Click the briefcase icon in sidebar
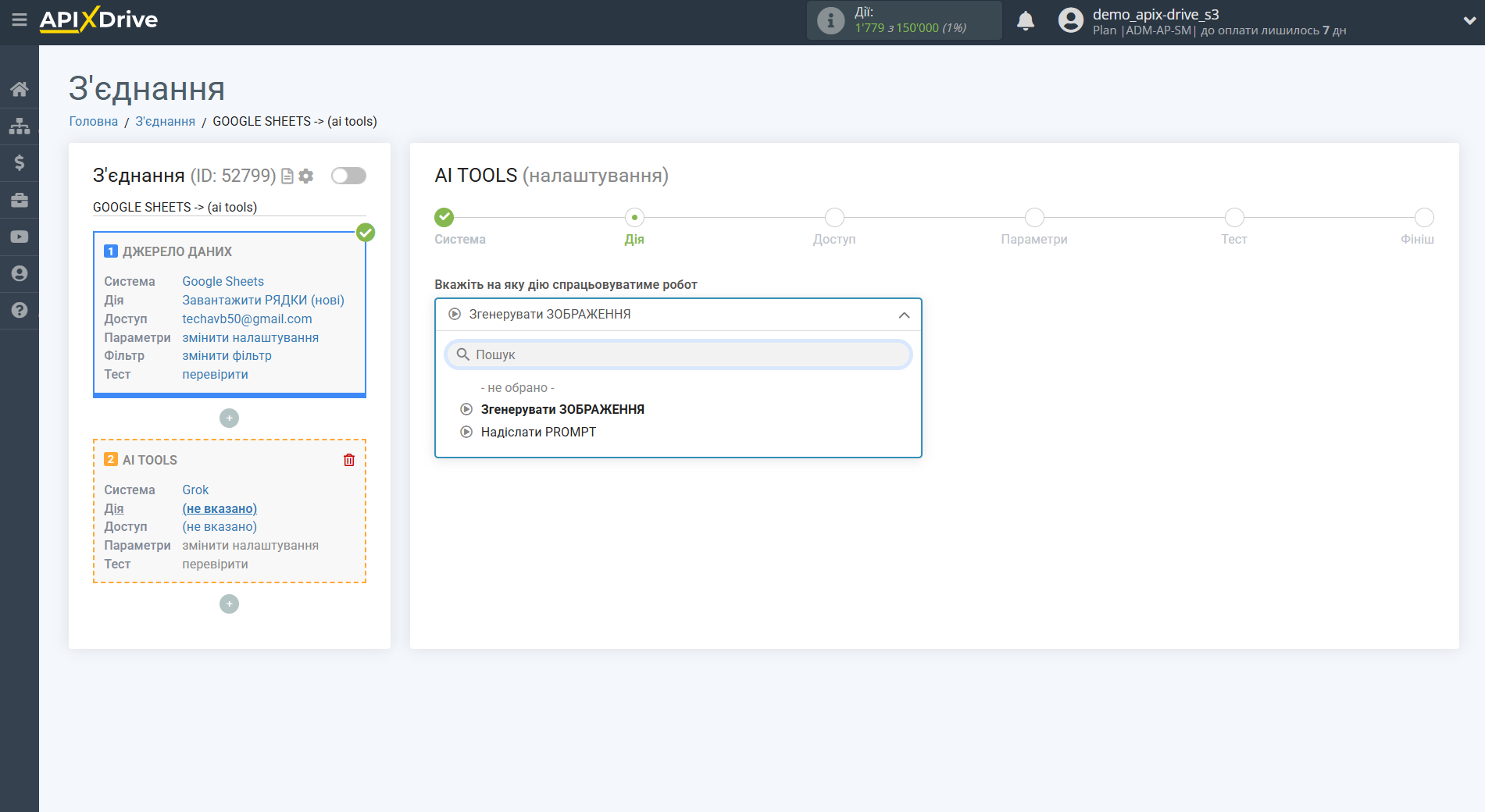 20,200
